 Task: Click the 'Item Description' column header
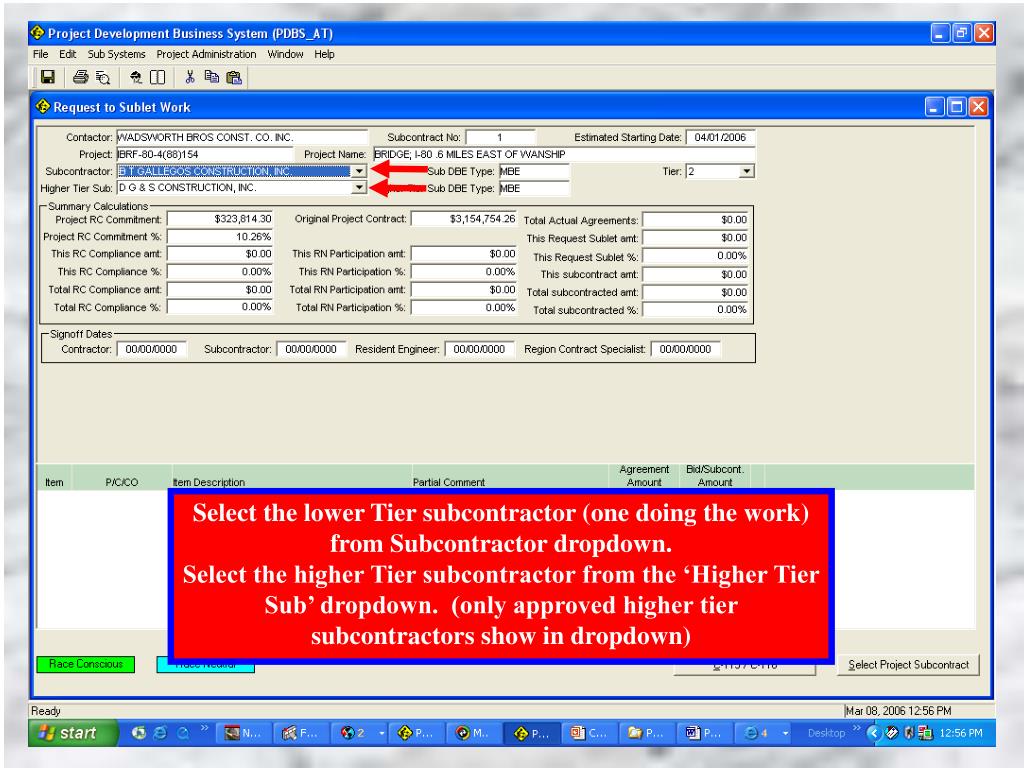pos(209,482)
